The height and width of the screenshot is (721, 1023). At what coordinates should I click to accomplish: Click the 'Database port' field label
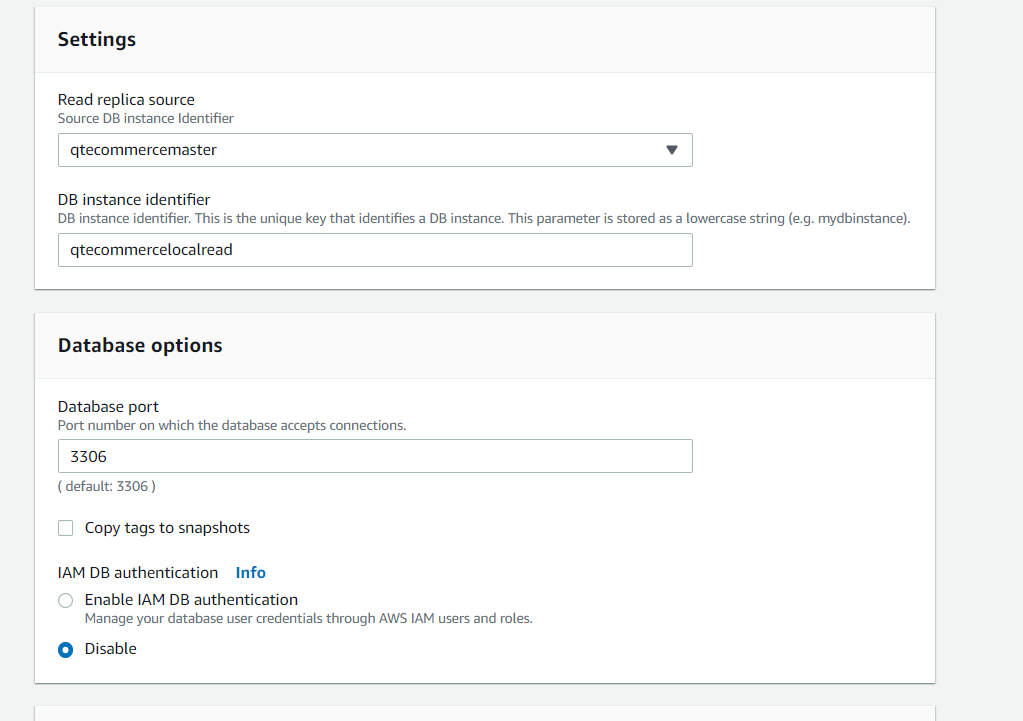tap(108, 407)
